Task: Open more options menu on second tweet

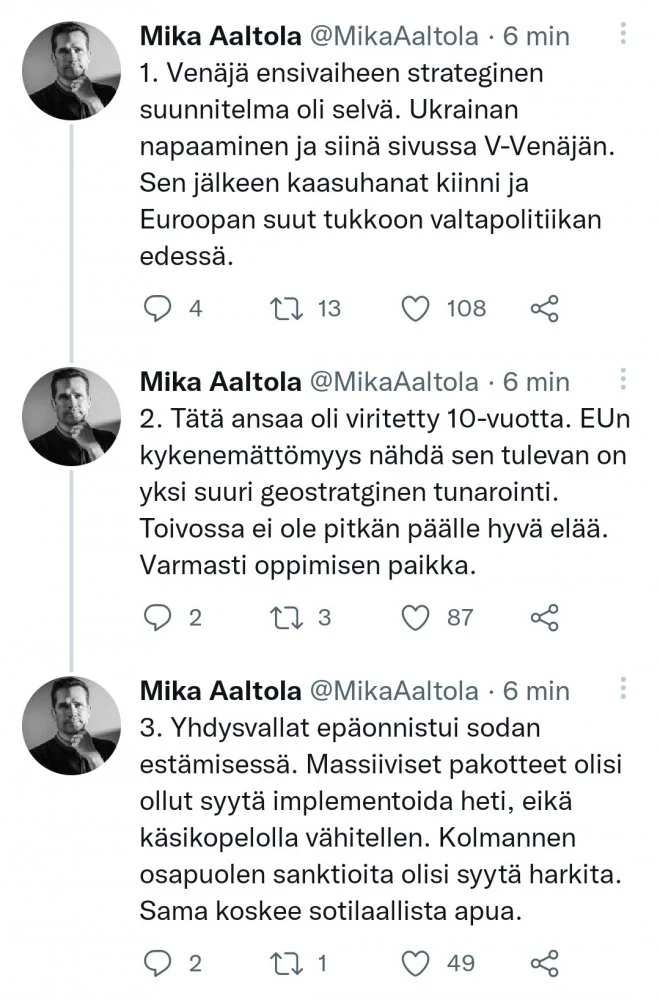Action: pos(623,380)
